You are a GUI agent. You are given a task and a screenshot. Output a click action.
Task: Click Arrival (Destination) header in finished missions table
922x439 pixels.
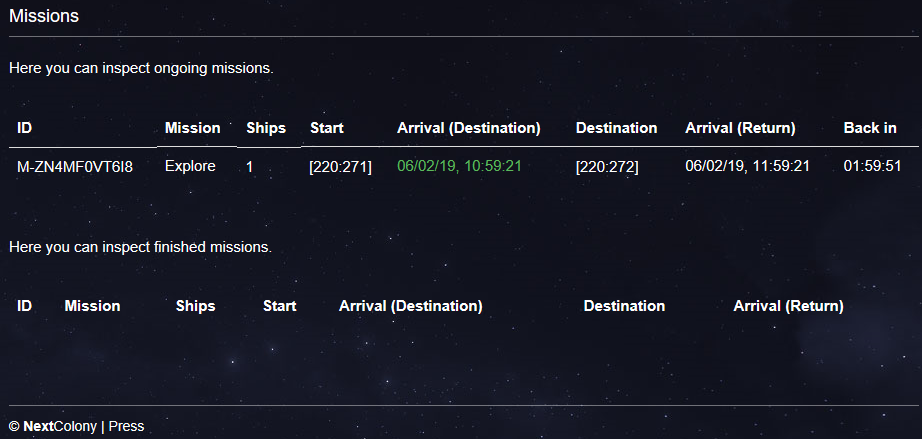click(x=411, y=306)
